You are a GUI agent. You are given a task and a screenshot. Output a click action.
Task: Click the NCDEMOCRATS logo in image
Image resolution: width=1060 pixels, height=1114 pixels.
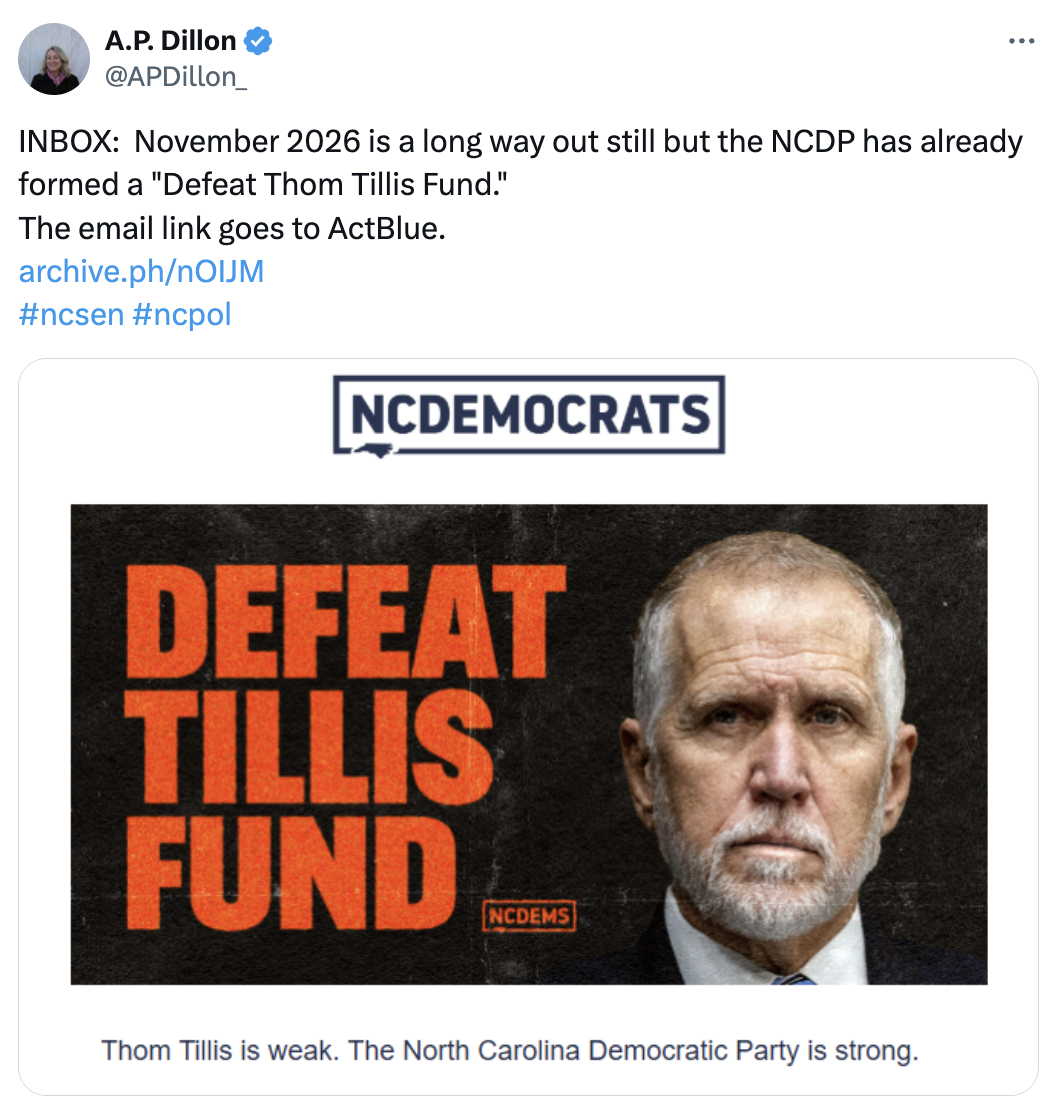point(529,416)
